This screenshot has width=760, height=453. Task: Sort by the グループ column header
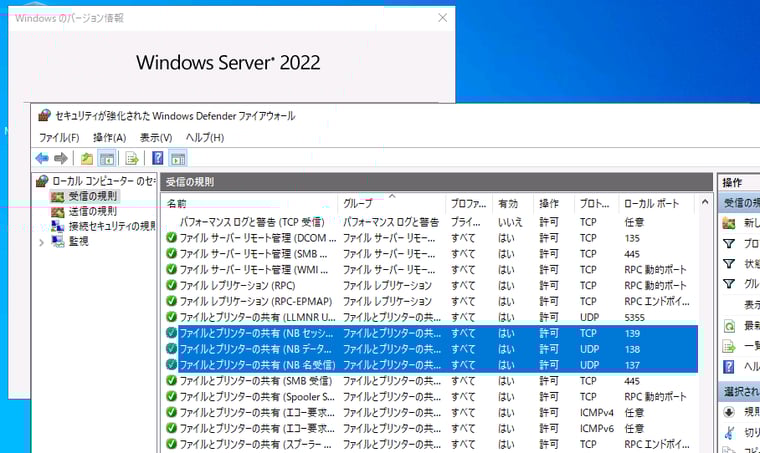tap(392, 203)
